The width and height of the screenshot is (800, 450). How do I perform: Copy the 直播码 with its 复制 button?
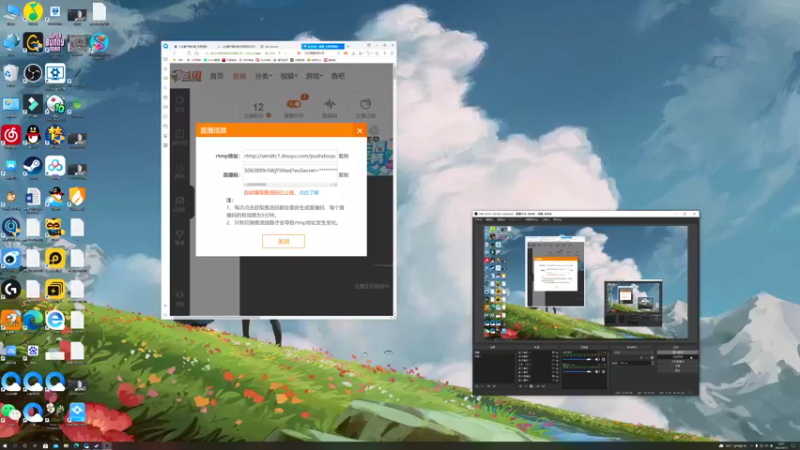[x=344, y=175]
